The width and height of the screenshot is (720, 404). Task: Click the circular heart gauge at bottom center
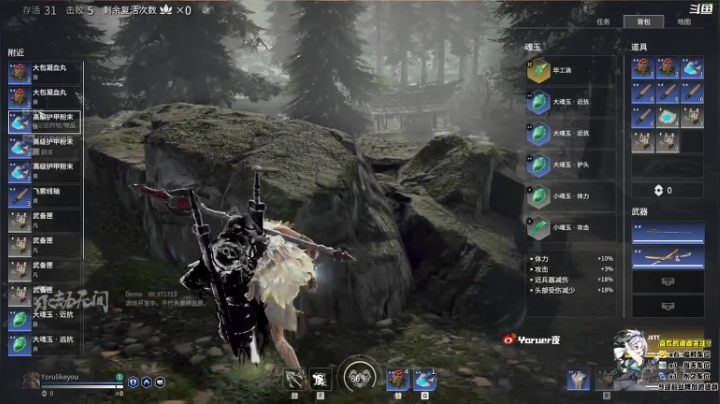[x=360, y=377]
